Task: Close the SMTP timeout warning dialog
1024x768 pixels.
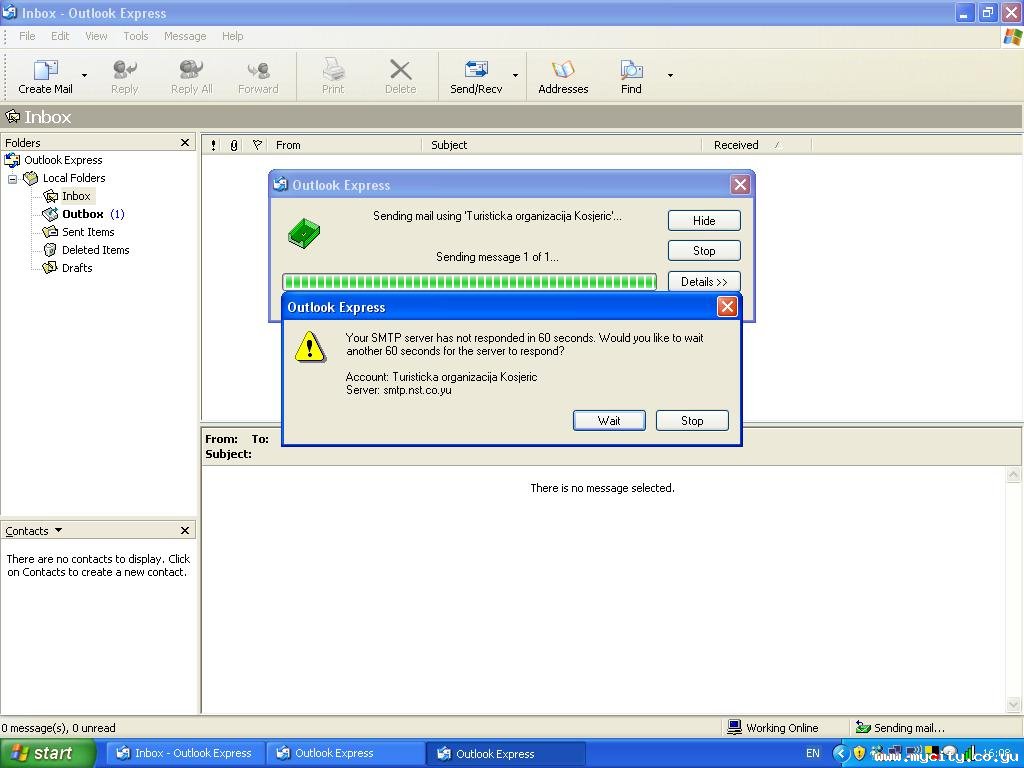Action: [727, 307]
